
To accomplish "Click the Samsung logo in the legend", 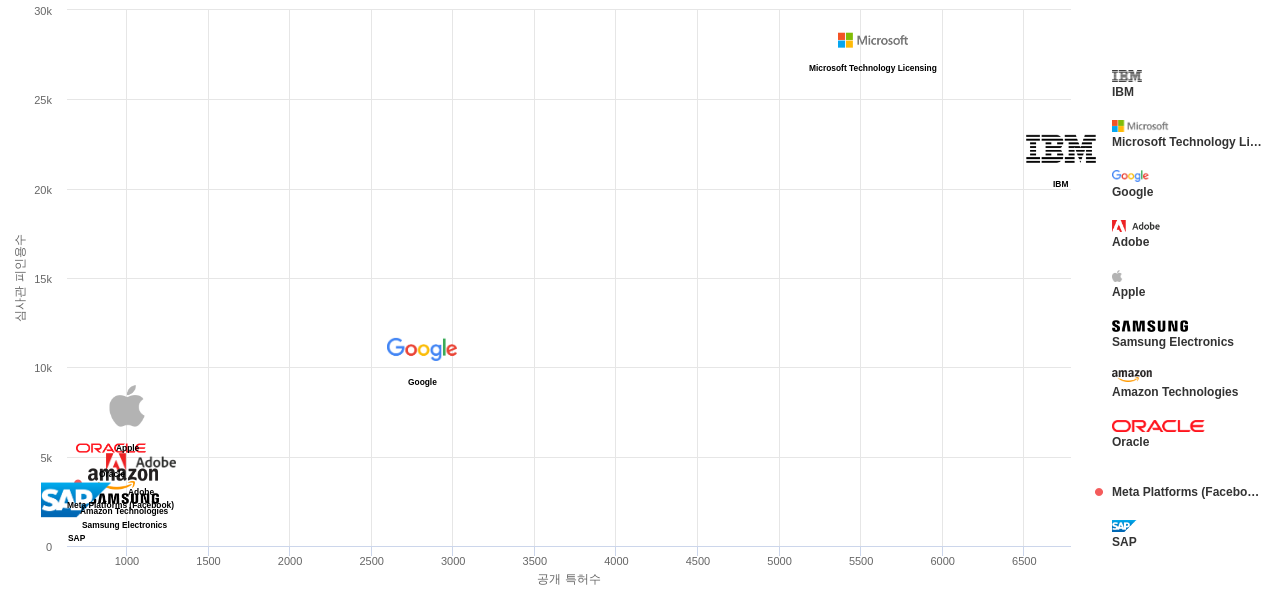I will tap(1150, 326).
